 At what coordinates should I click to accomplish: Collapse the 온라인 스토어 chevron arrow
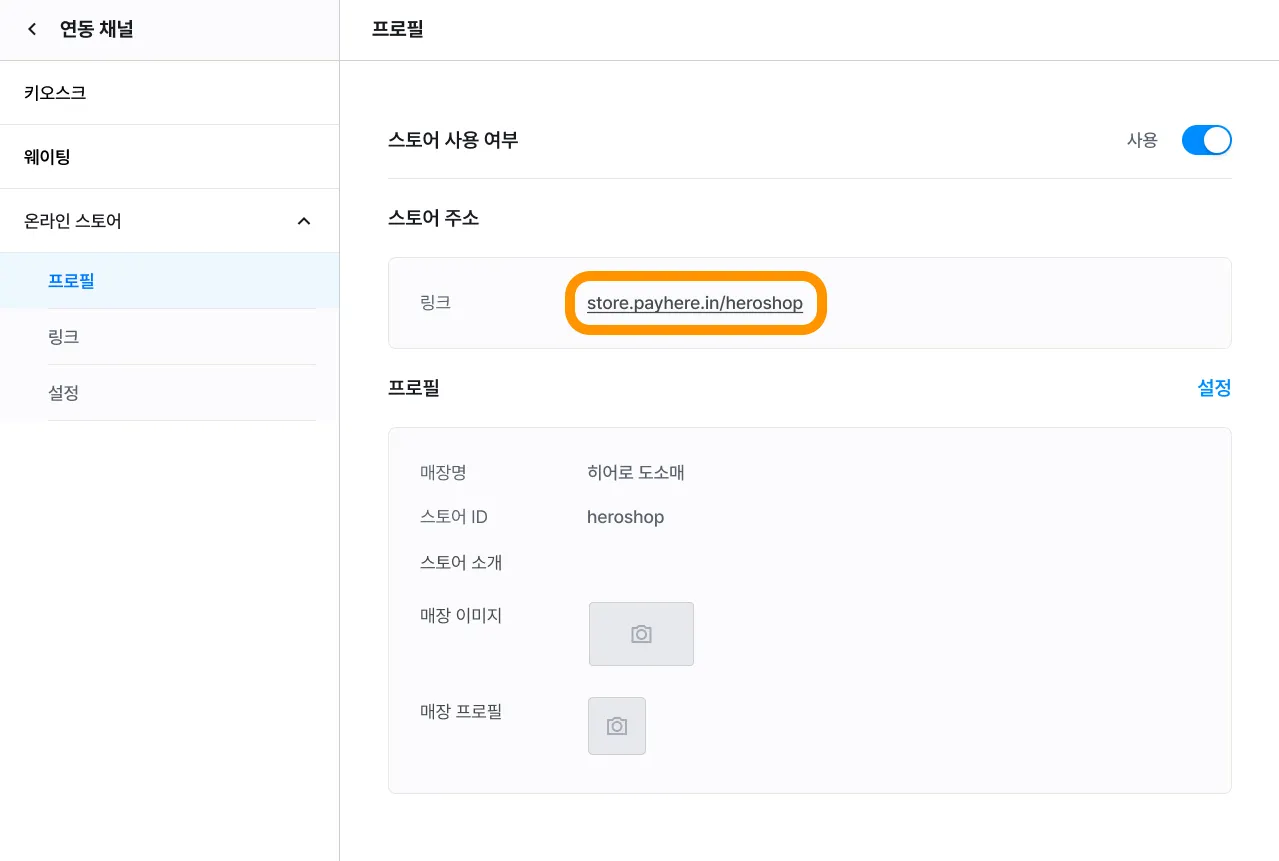coord(305,221)
